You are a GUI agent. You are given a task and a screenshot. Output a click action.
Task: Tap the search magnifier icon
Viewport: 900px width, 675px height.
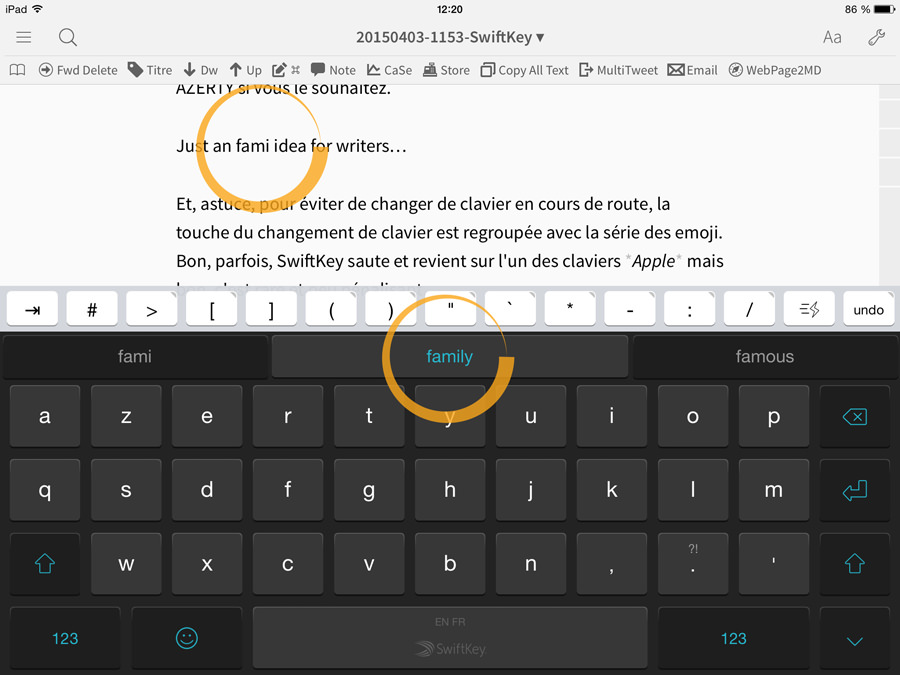pos(68,38)
